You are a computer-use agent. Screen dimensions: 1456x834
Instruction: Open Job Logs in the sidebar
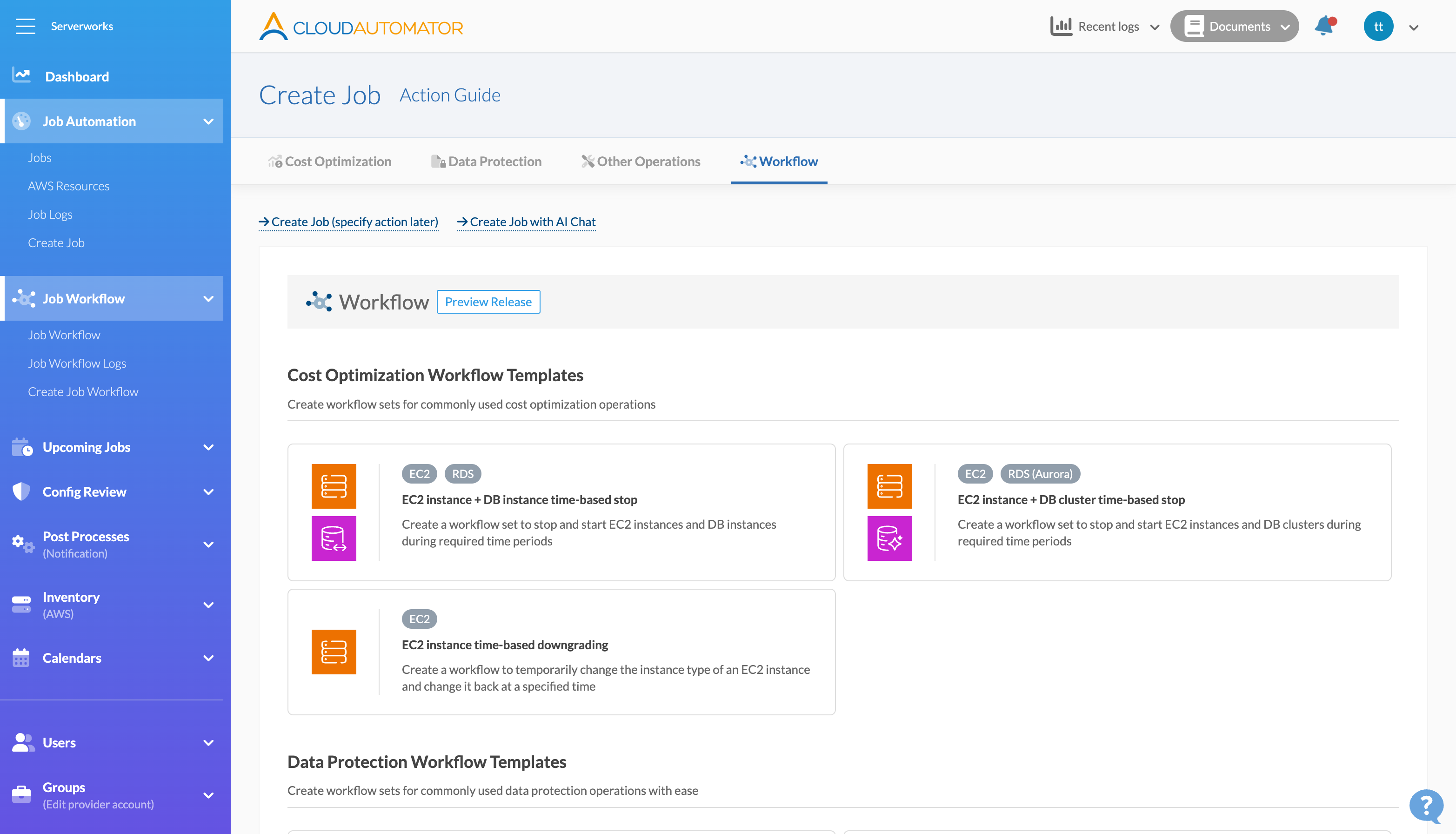click(50, 214)
